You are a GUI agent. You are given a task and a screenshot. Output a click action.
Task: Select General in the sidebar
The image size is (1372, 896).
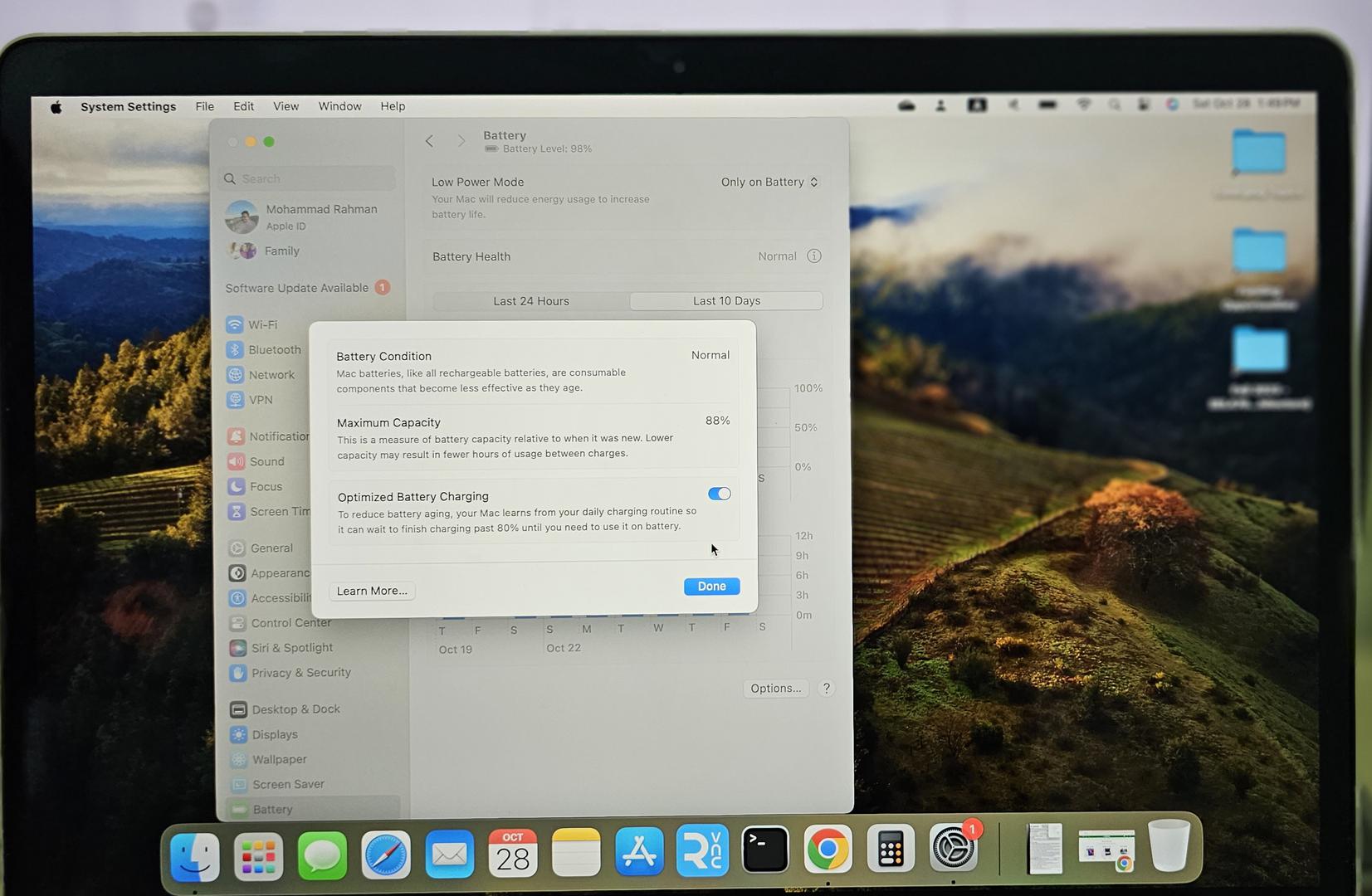(x=261, y=548)
